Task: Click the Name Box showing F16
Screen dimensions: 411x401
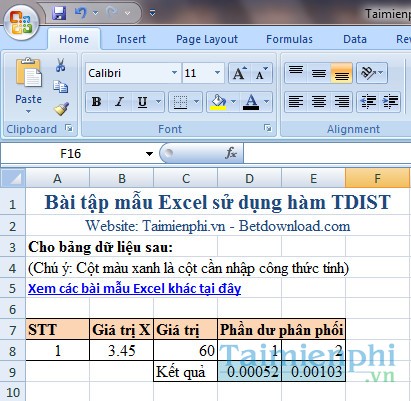Action: coord(71,154)
